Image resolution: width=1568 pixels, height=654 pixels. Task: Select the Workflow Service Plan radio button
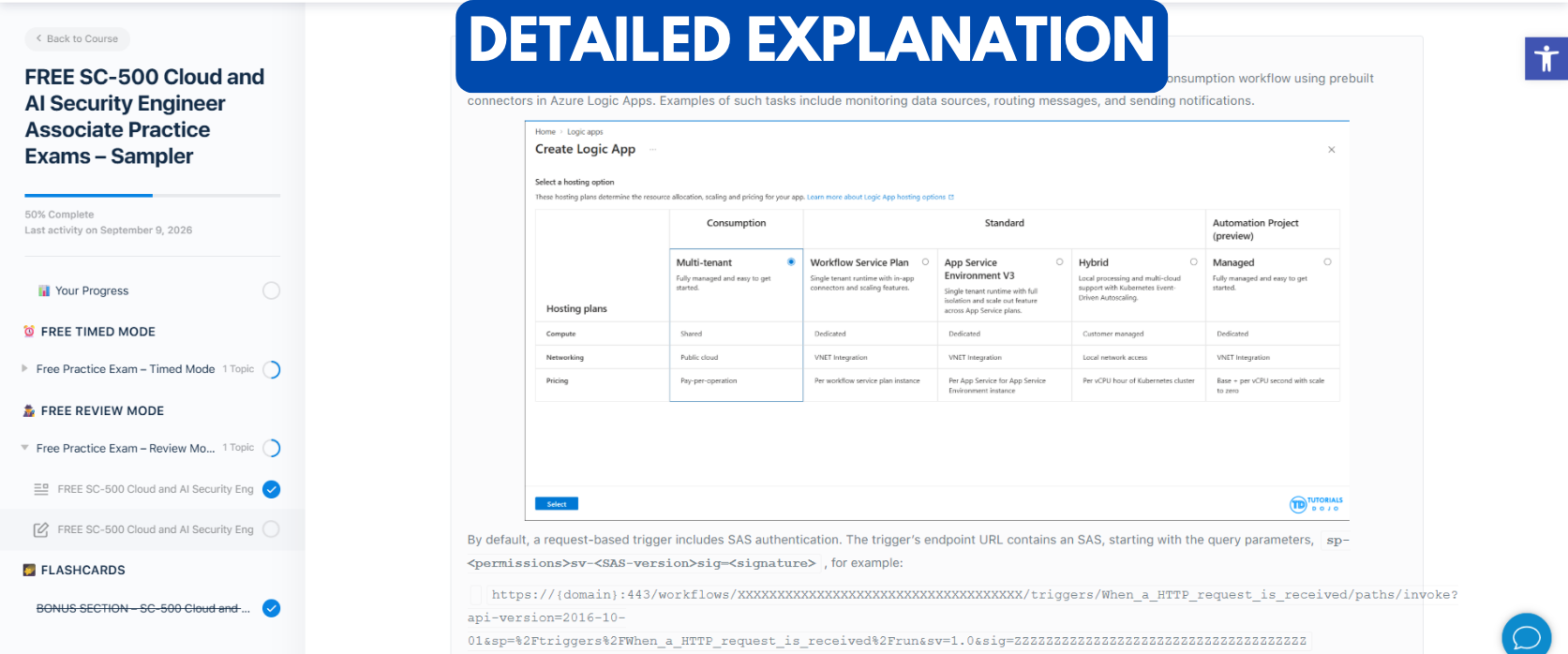tap(925, 262)
